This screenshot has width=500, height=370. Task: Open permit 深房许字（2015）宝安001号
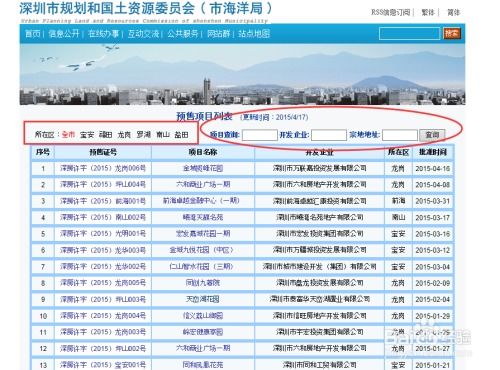point(103,365)
